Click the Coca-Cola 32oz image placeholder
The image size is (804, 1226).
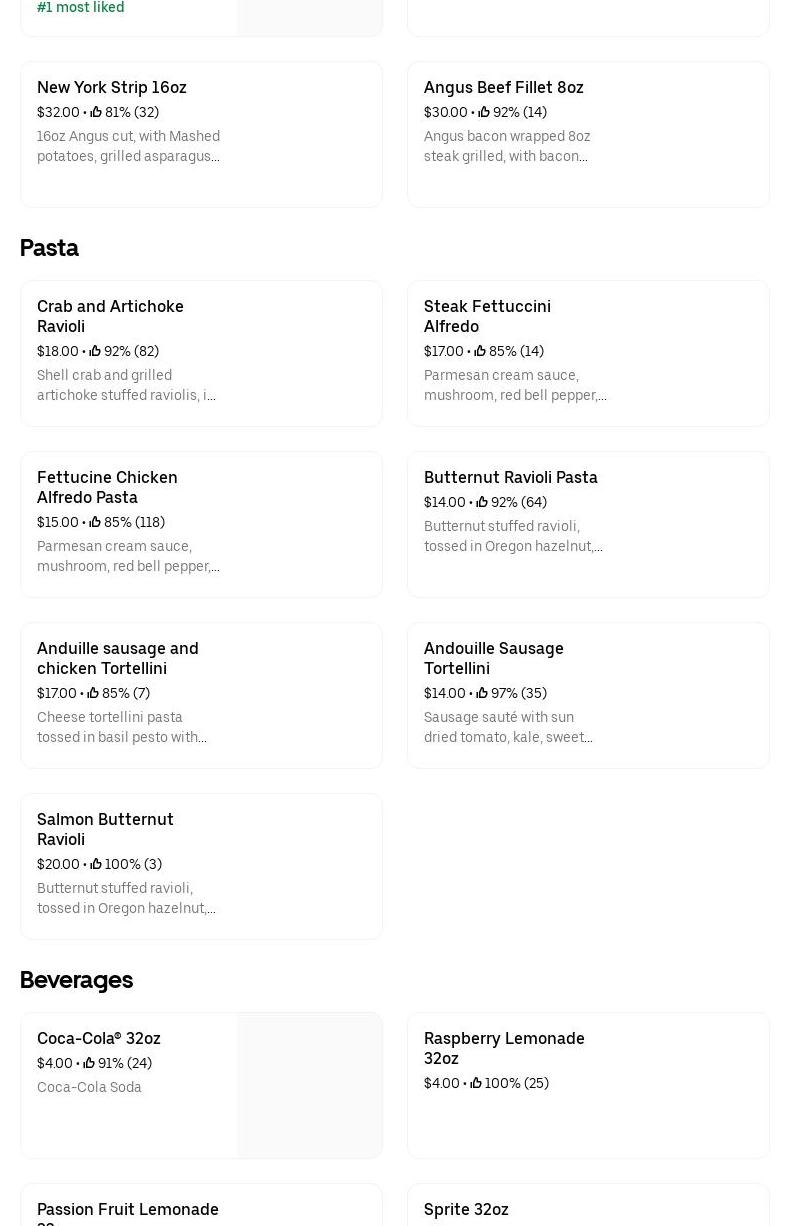pos(309,1085)
